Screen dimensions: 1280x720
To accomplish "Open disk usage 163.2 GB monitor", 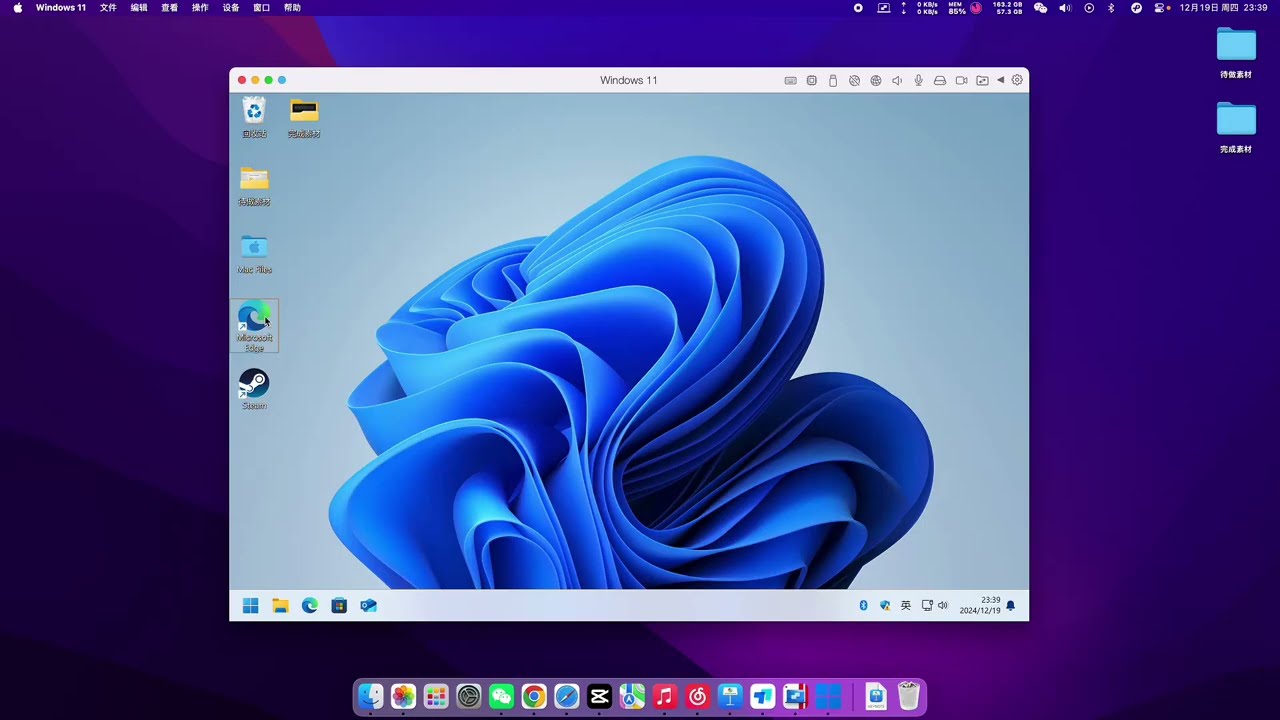I will point(1007,8).
